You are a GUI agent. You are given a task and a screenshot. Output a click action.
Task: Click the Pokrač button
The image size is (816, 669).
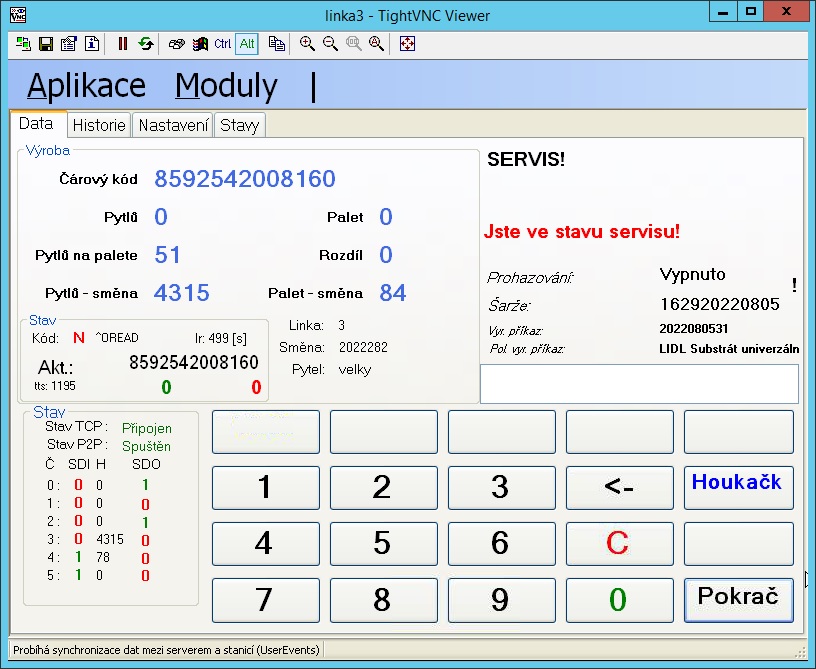(x=738, y=598)
